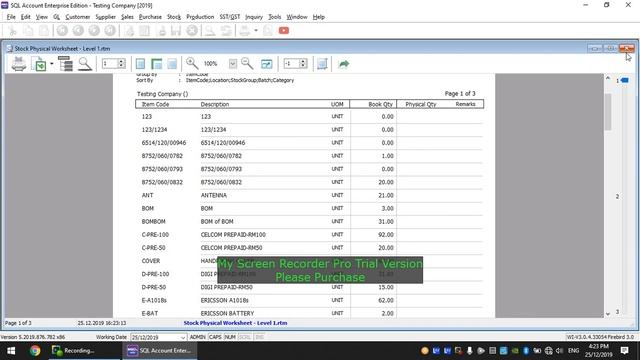
Task: Open the Purchase menu
Action: click(150, 17)
